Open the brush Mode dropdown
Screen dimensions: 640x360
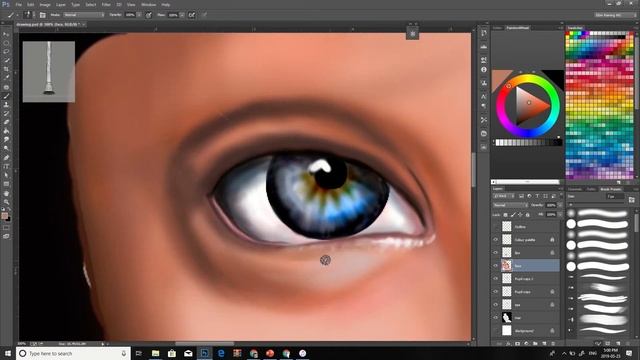click(x=83, y=15)
